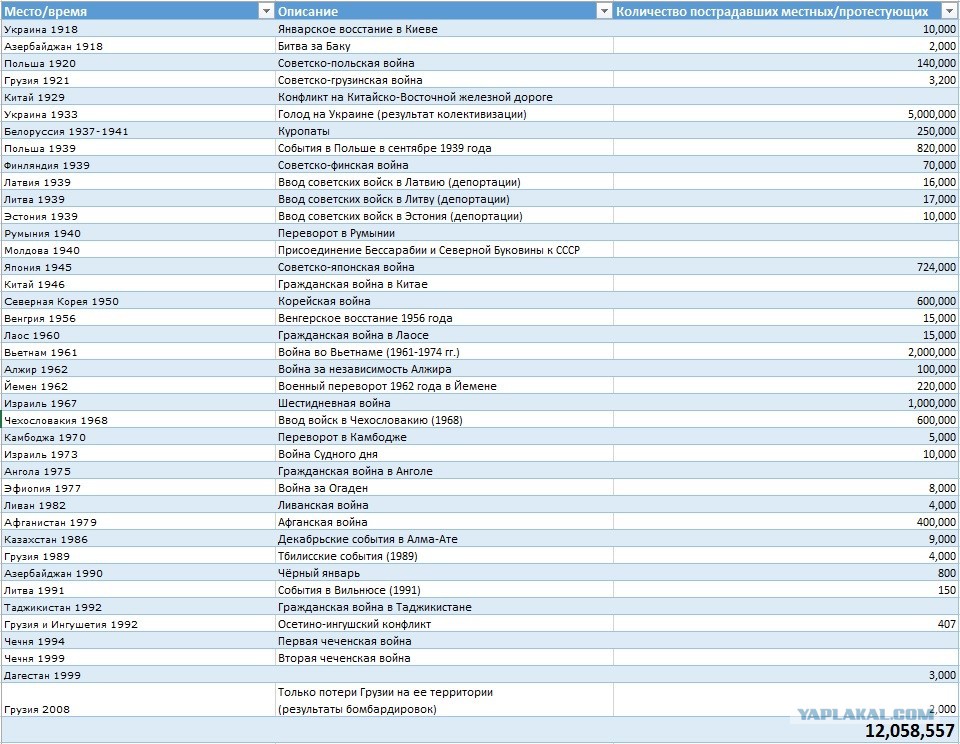Select cell Декабрьские события в Алма-Ате
The width and height of the screenshot is (960, 744).
tap(444, 539)
